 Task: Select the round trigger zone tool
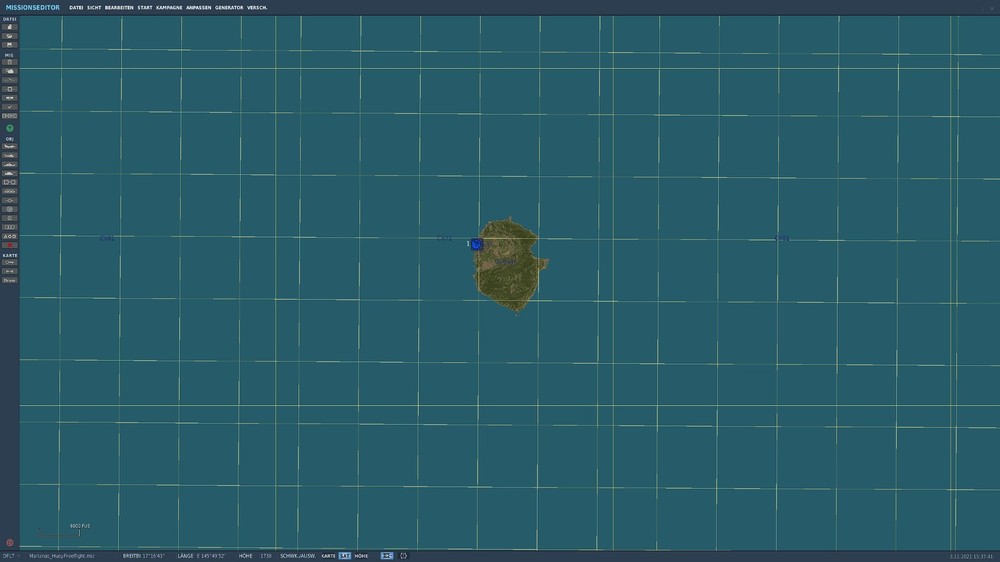coord(10,209)
